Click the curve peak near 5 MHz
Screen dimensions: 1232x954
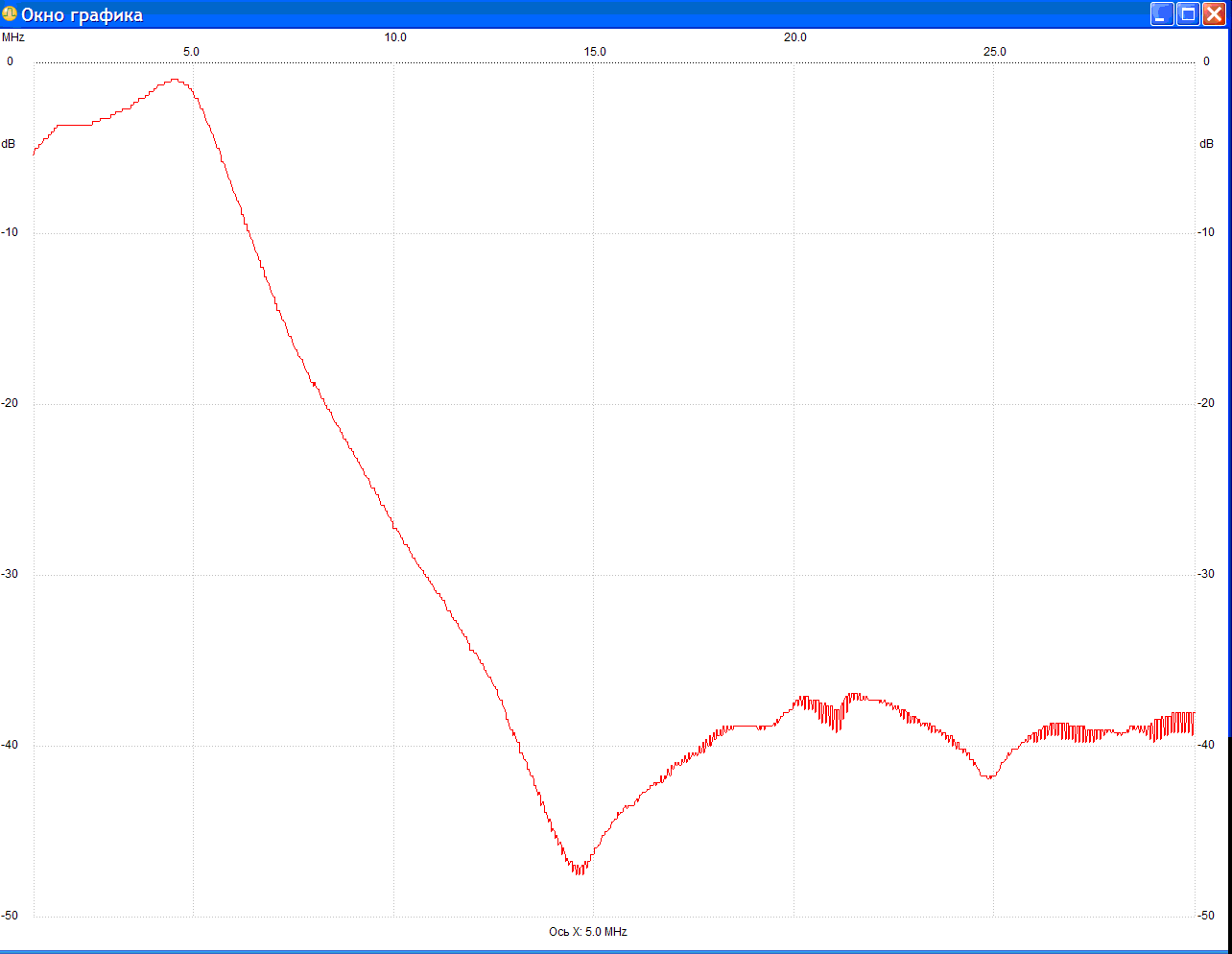point(175,81)
